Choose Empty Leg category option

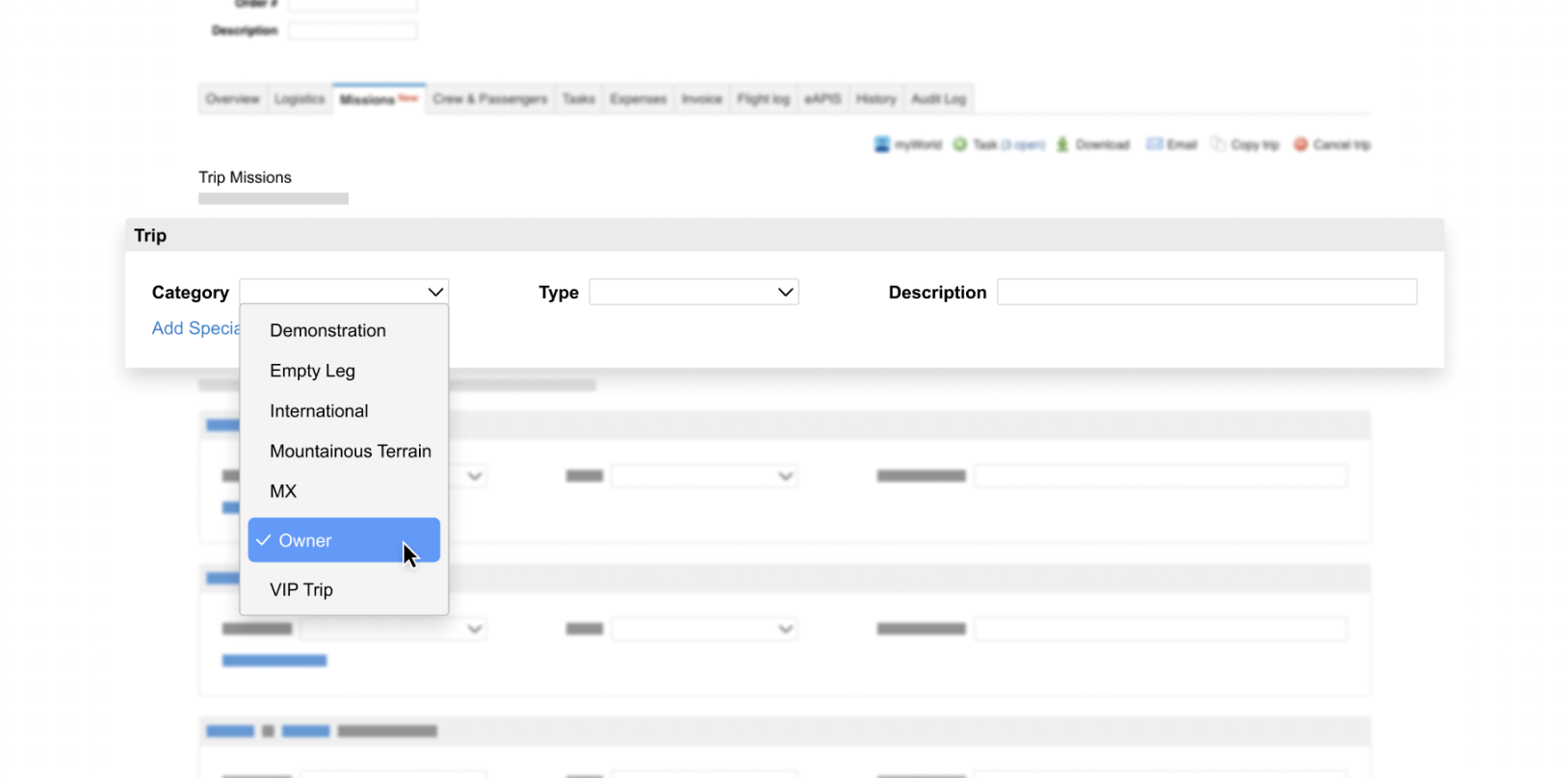point(344,371)
